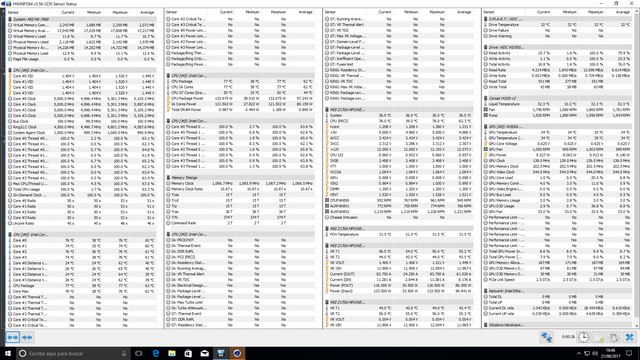Select the Drive: WDC WD500 group header

[x=558, y=47]
